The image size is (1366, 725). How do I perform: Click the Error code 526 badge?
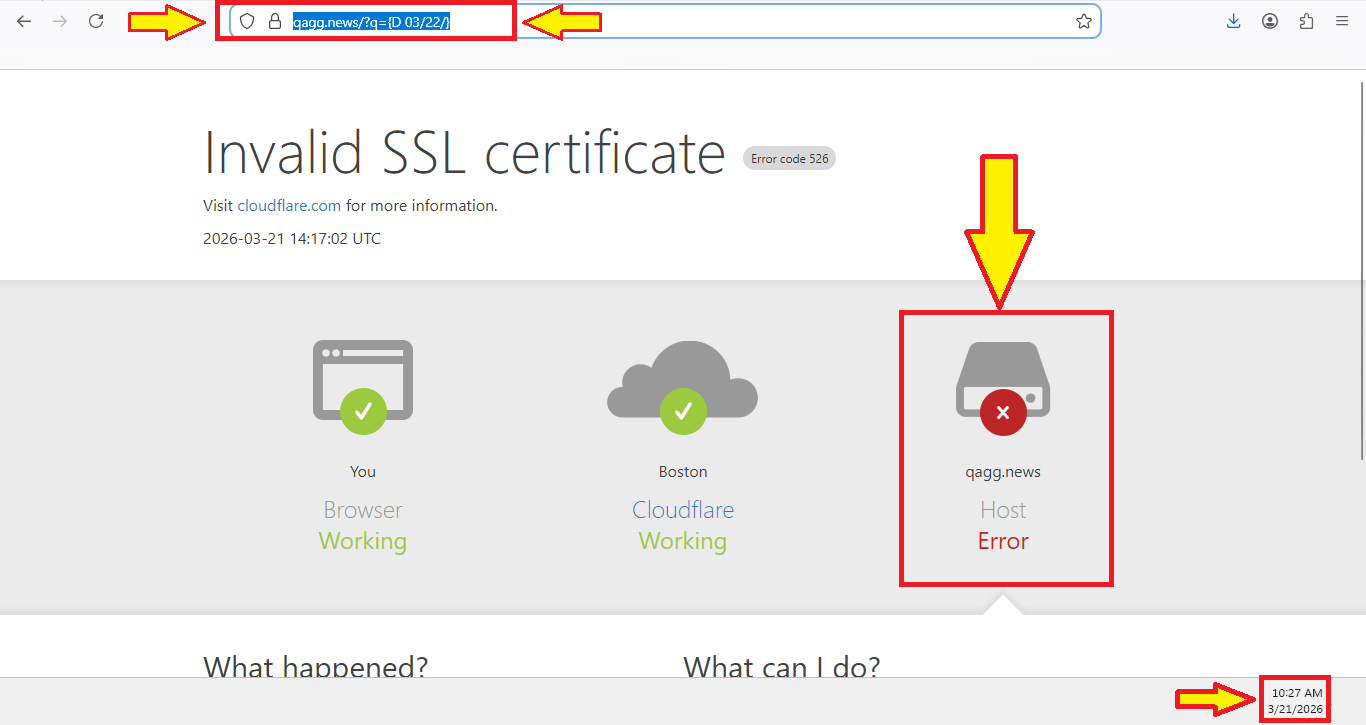tap(789, 159)
